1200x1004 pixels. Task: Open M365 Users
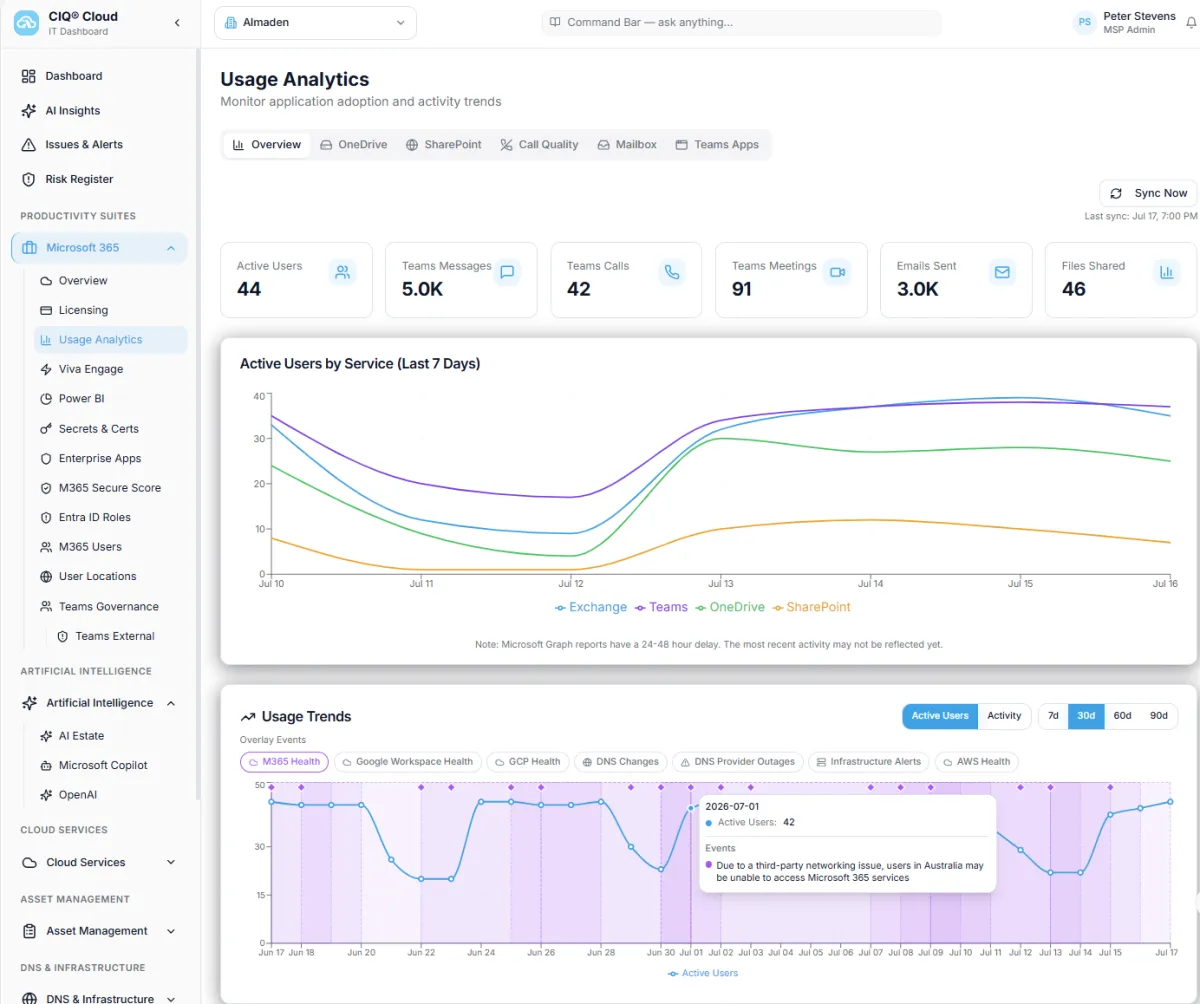[110, 547]
